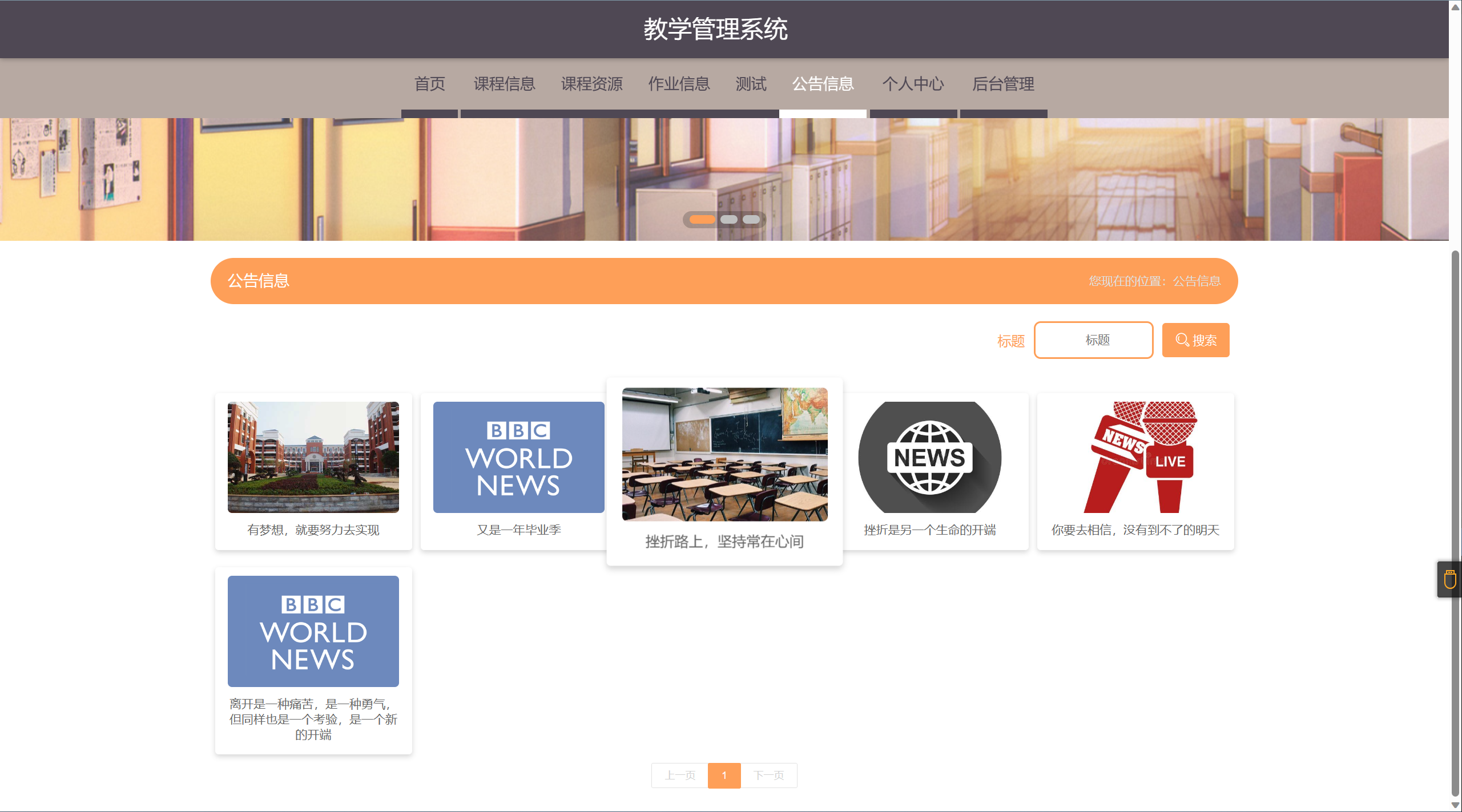This screenshot has height=812, width=1462.
Task: Open the red microphone NEWS LIVE announcement
Action: [x=1135, y=457]
